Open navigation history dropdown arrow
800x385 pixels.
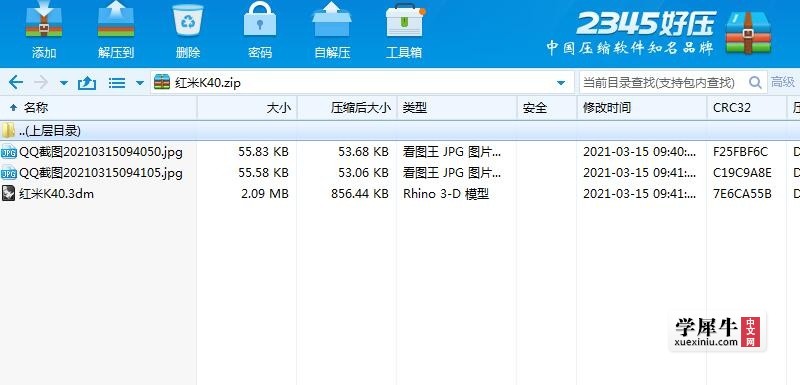click(64, 83)
